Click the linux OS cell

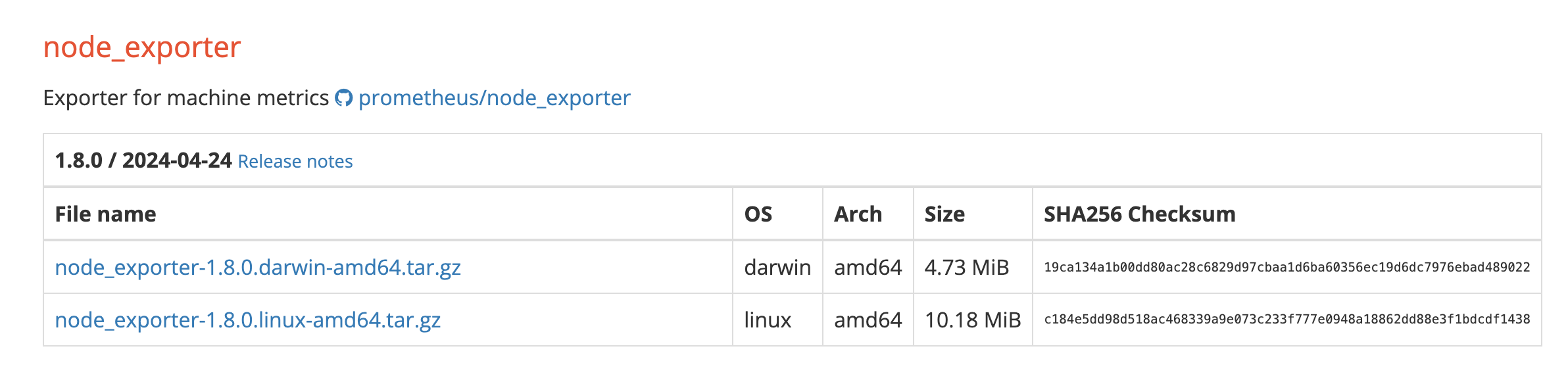point(768,320)
